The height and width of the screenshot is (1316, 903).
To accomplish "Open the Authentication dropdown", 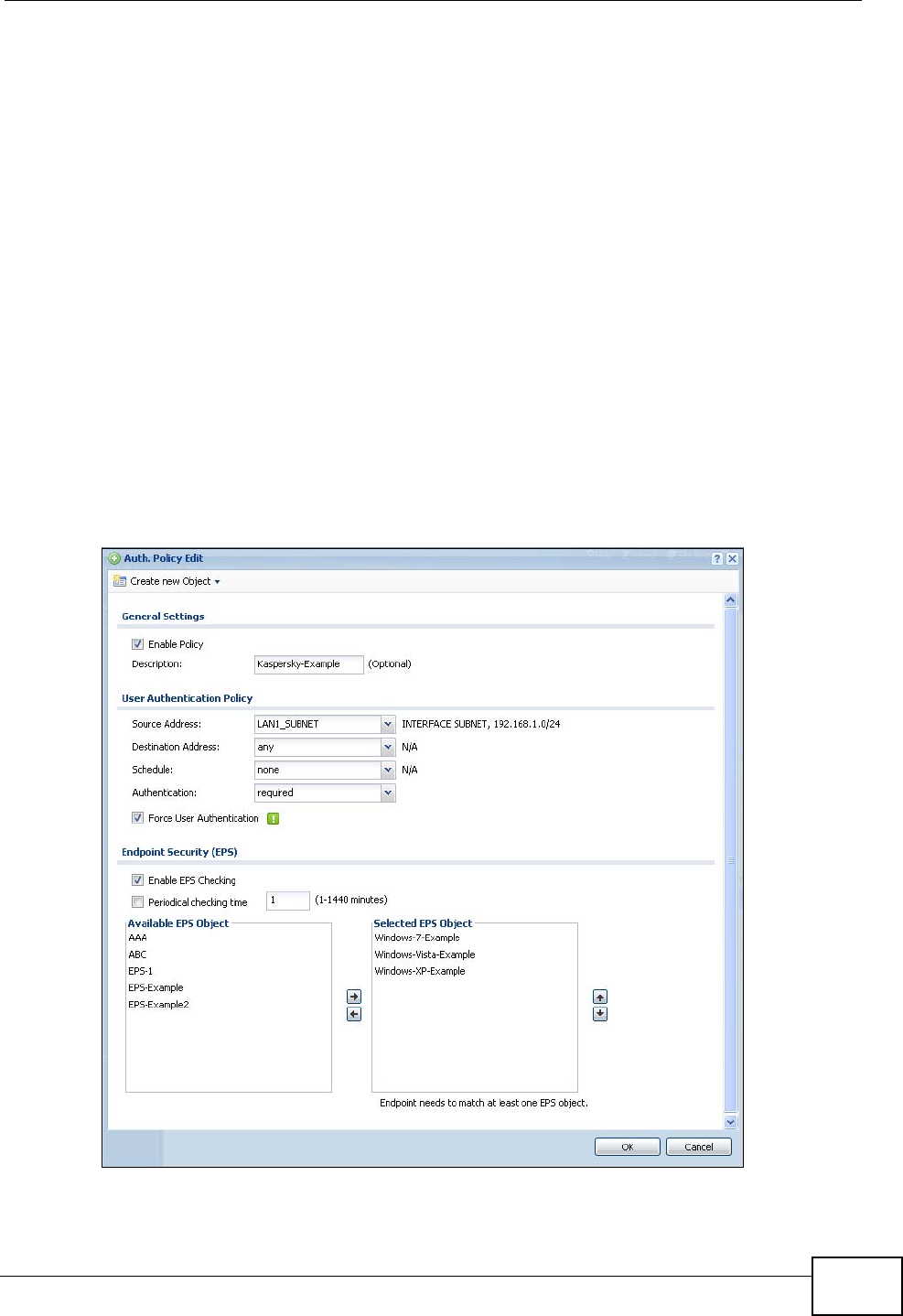I will coord(388,793).
